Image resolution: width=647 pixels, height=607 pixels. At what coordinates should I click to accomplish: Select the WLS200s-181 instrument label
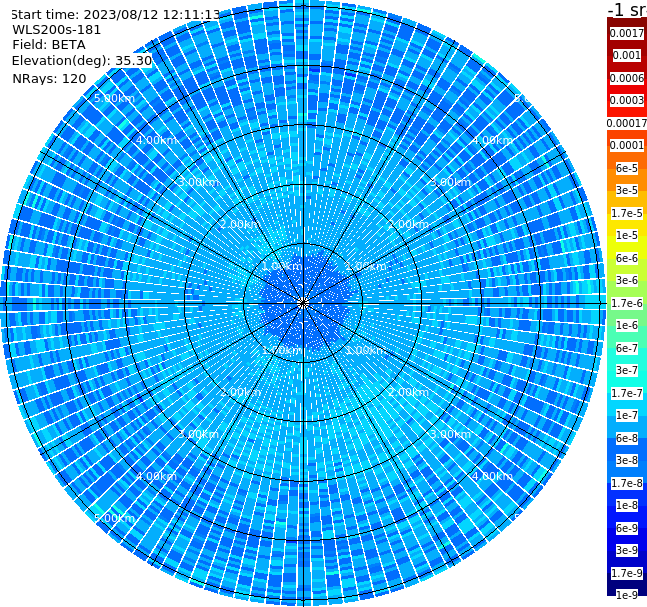[57, 30]
